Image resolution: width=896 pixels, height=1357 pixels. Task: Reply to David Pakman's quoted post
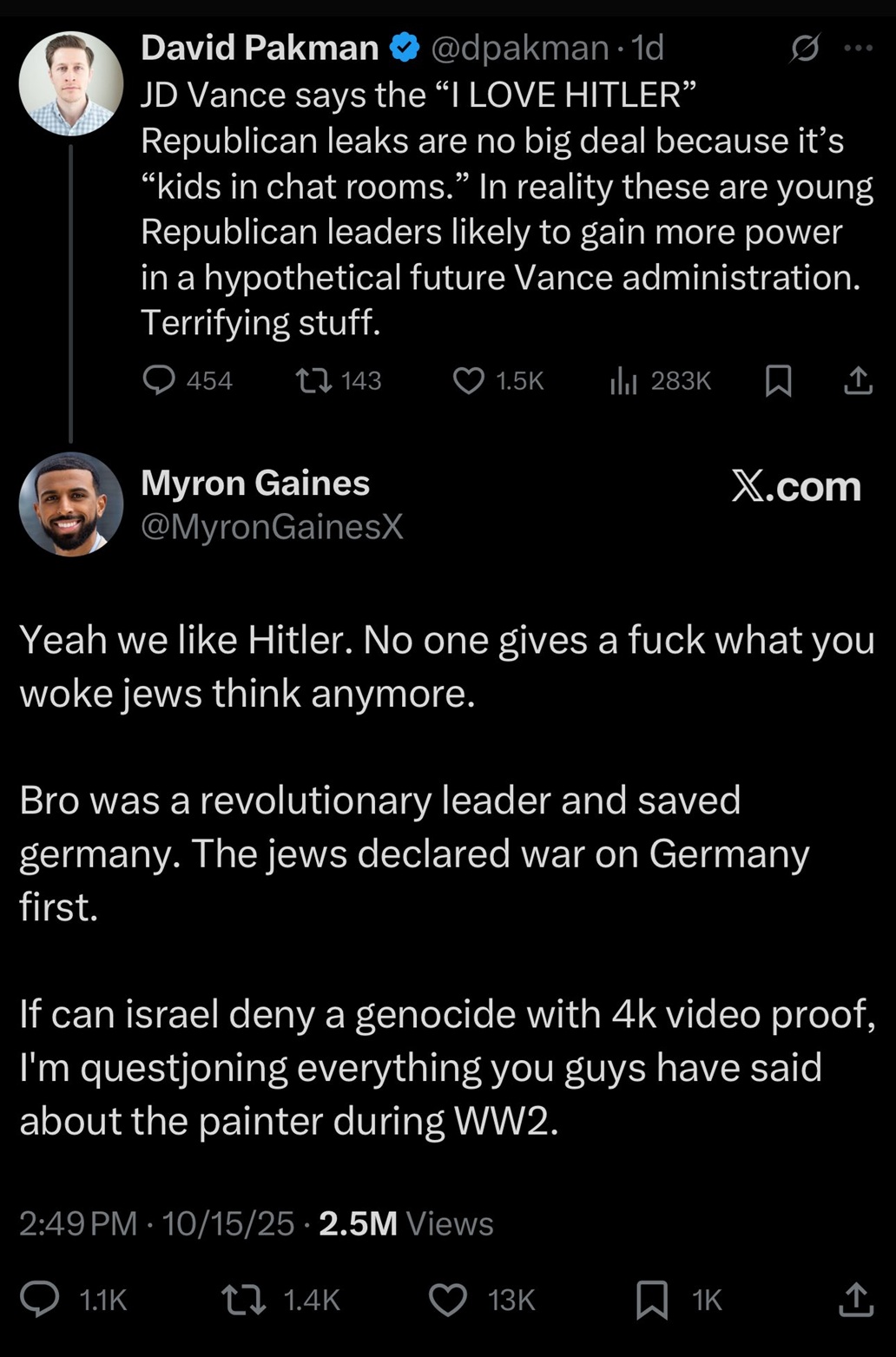[x=160, y=380]
